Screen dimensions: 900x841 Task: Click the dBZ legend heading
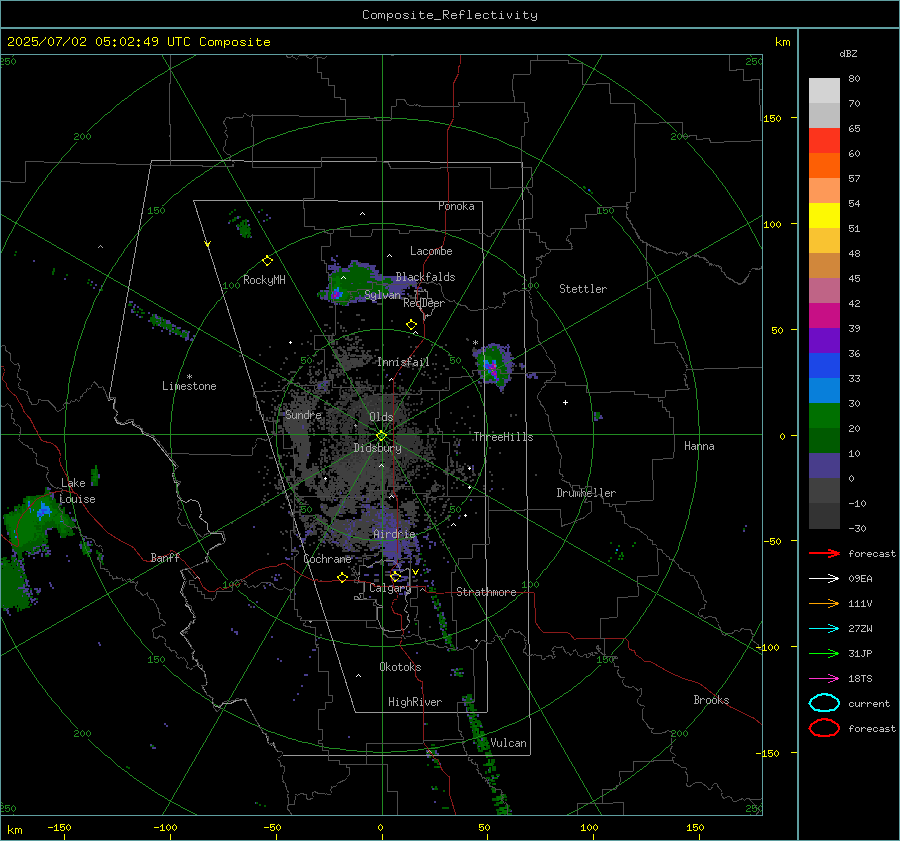(848, 54)
